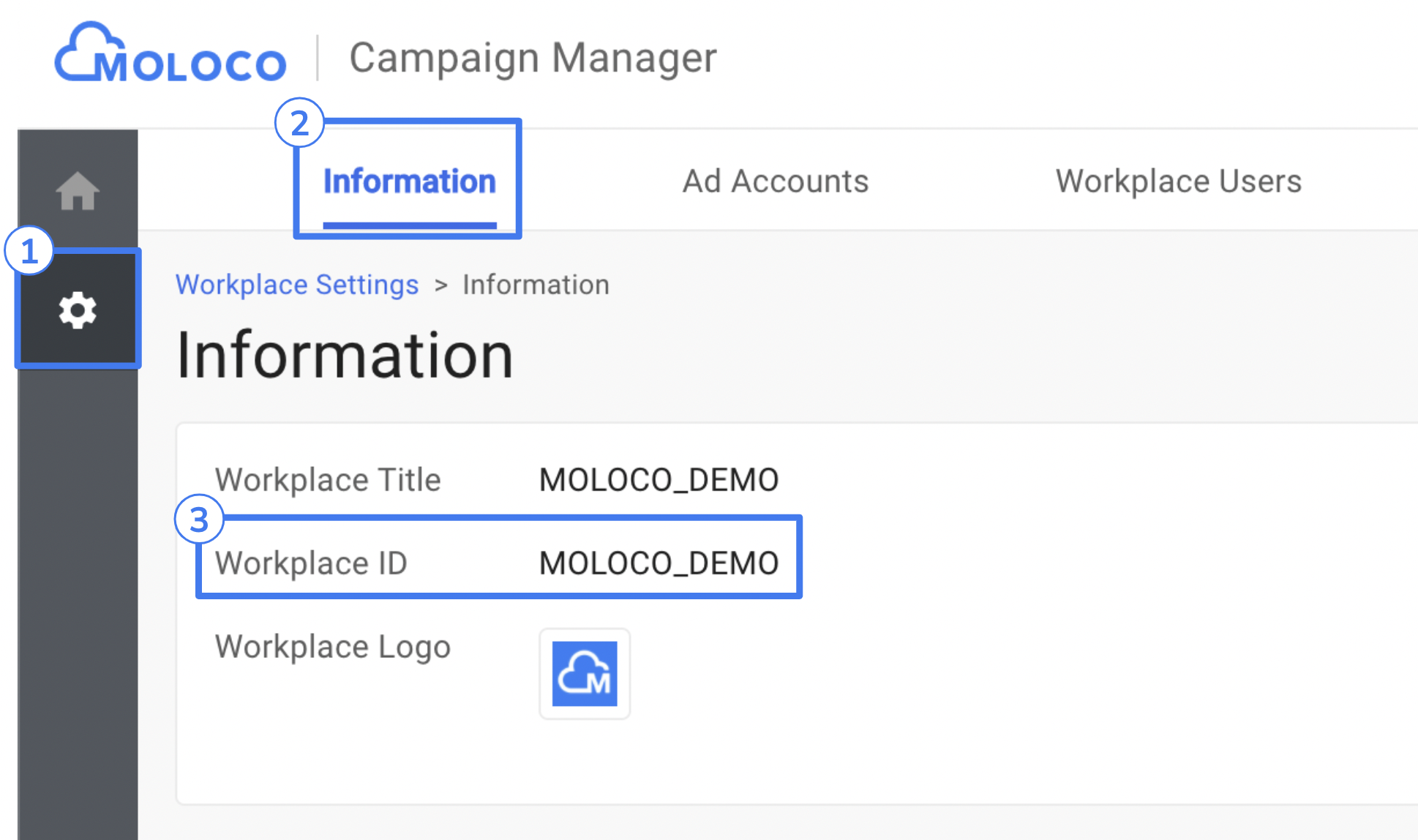Screen dimensions: 1418x840
Task: Select the Workplace ID value MOLOCO_DEMO
Action: (x=657, y=563)
